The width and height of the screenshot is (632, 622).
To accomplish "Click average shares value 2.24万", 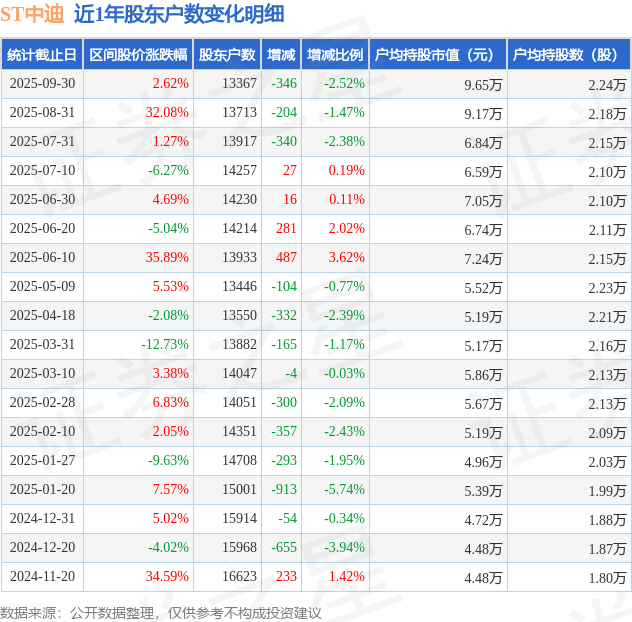I will click(x=607, y=85).
